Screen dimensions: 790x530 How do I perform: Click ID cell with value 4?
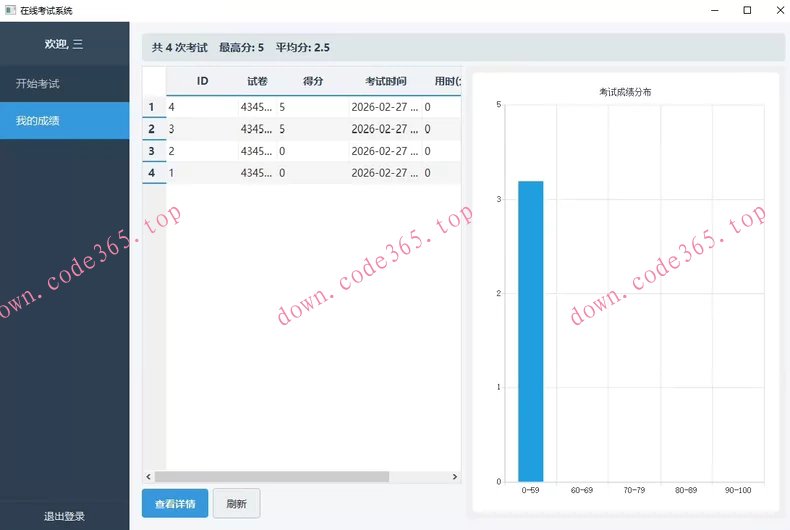pos(203,107)
